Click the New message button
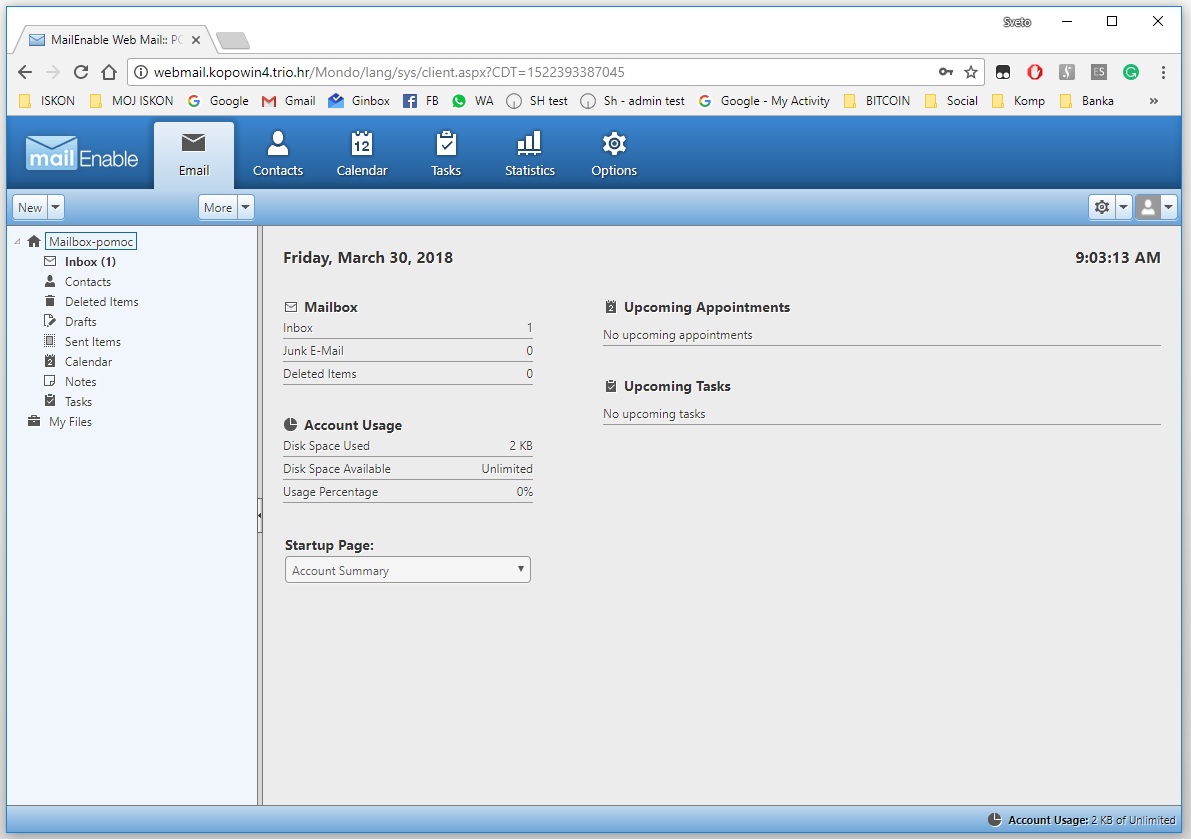The image size is (1191, 839). click(30, 207)
